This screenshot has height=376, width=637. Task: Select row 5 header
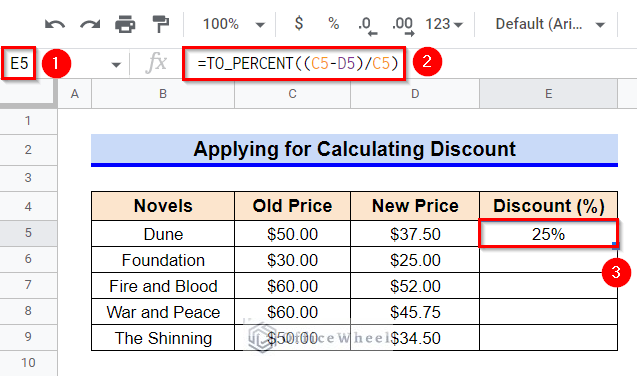(x=28, y=233)
